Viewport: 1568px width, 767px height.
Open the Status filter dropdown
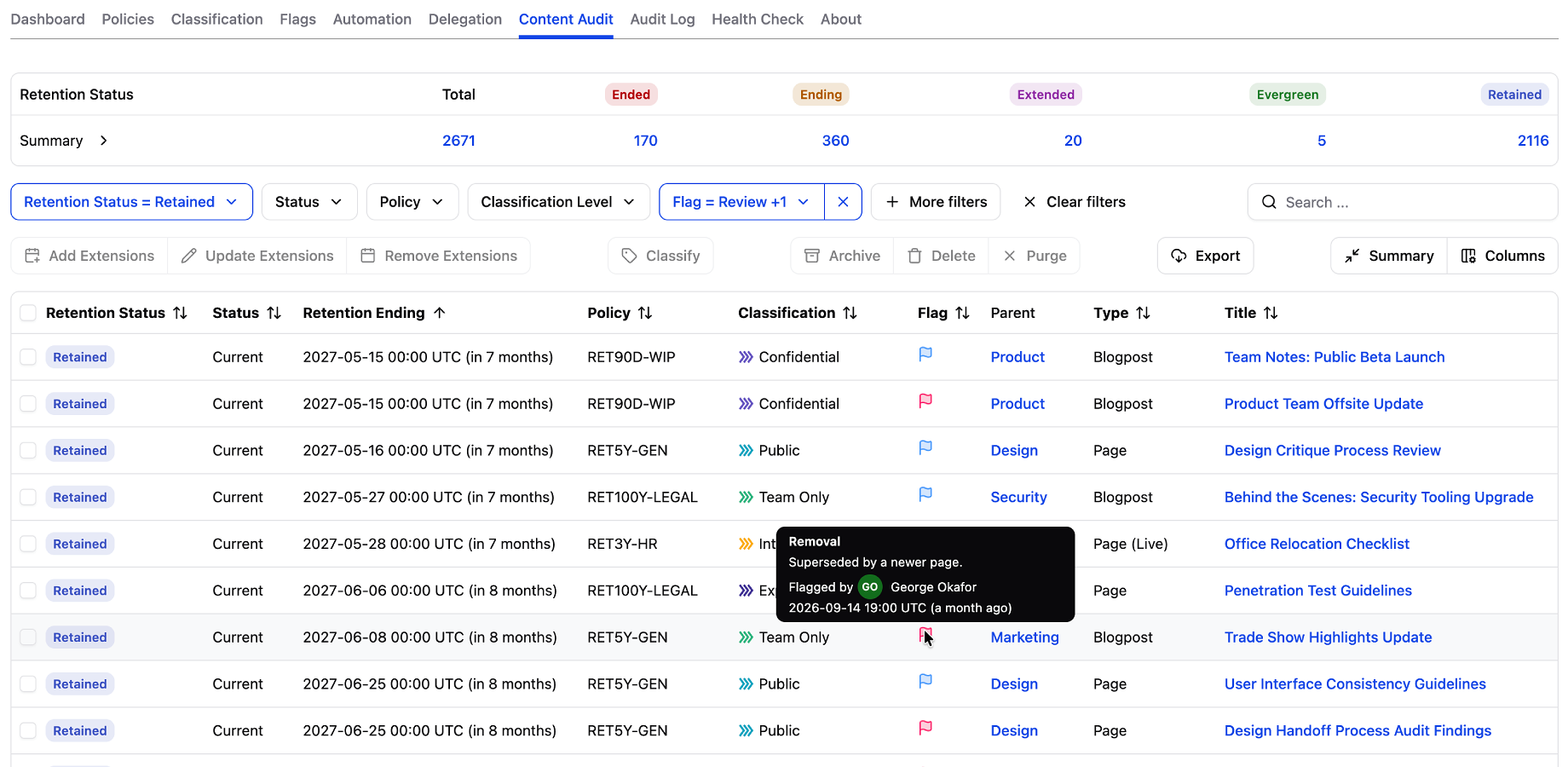308,202
